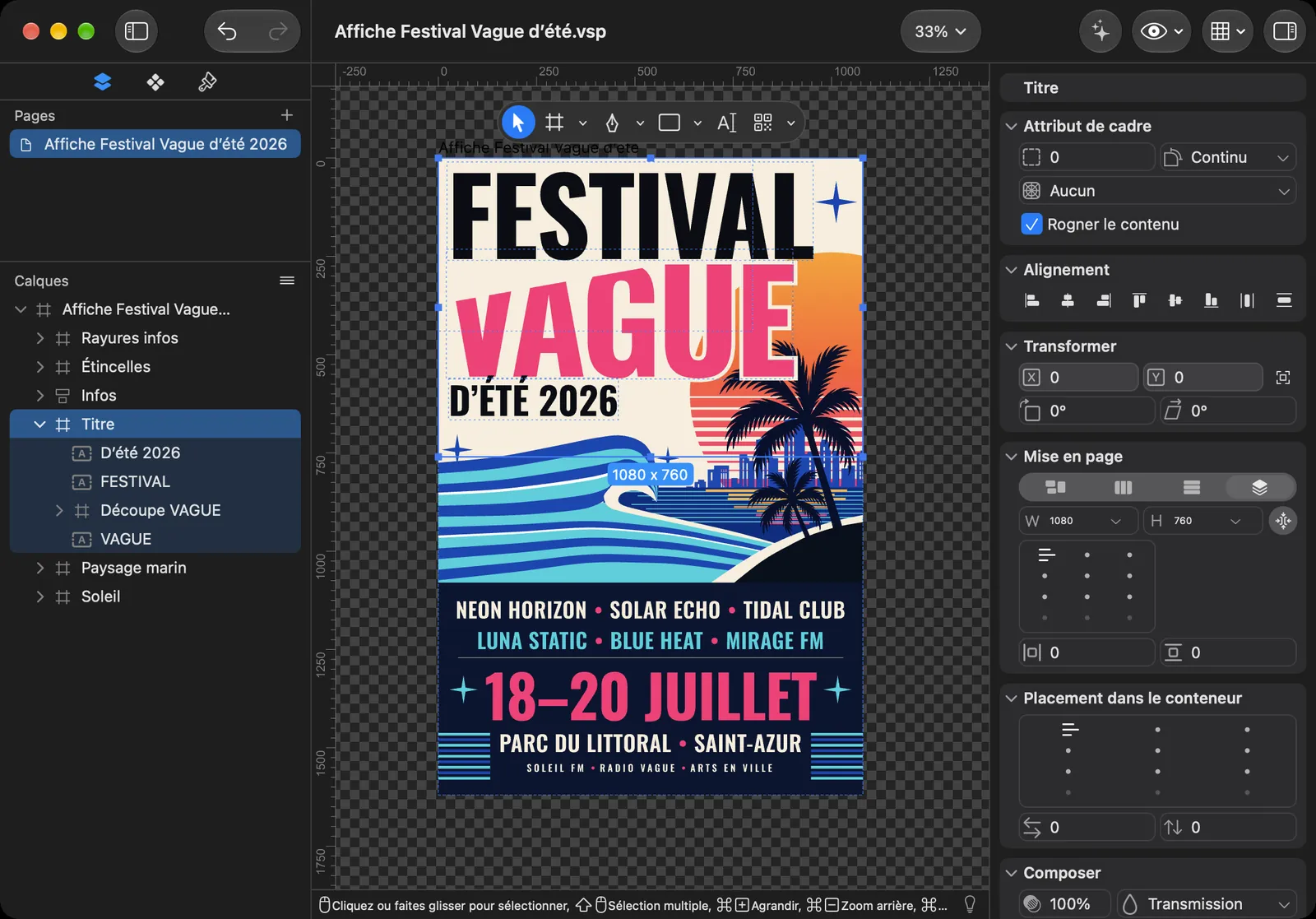Collapse the Titre layer group
The height and width of the screenshot is (919, 1316).
pyautogui.click(x=39, y=425)
